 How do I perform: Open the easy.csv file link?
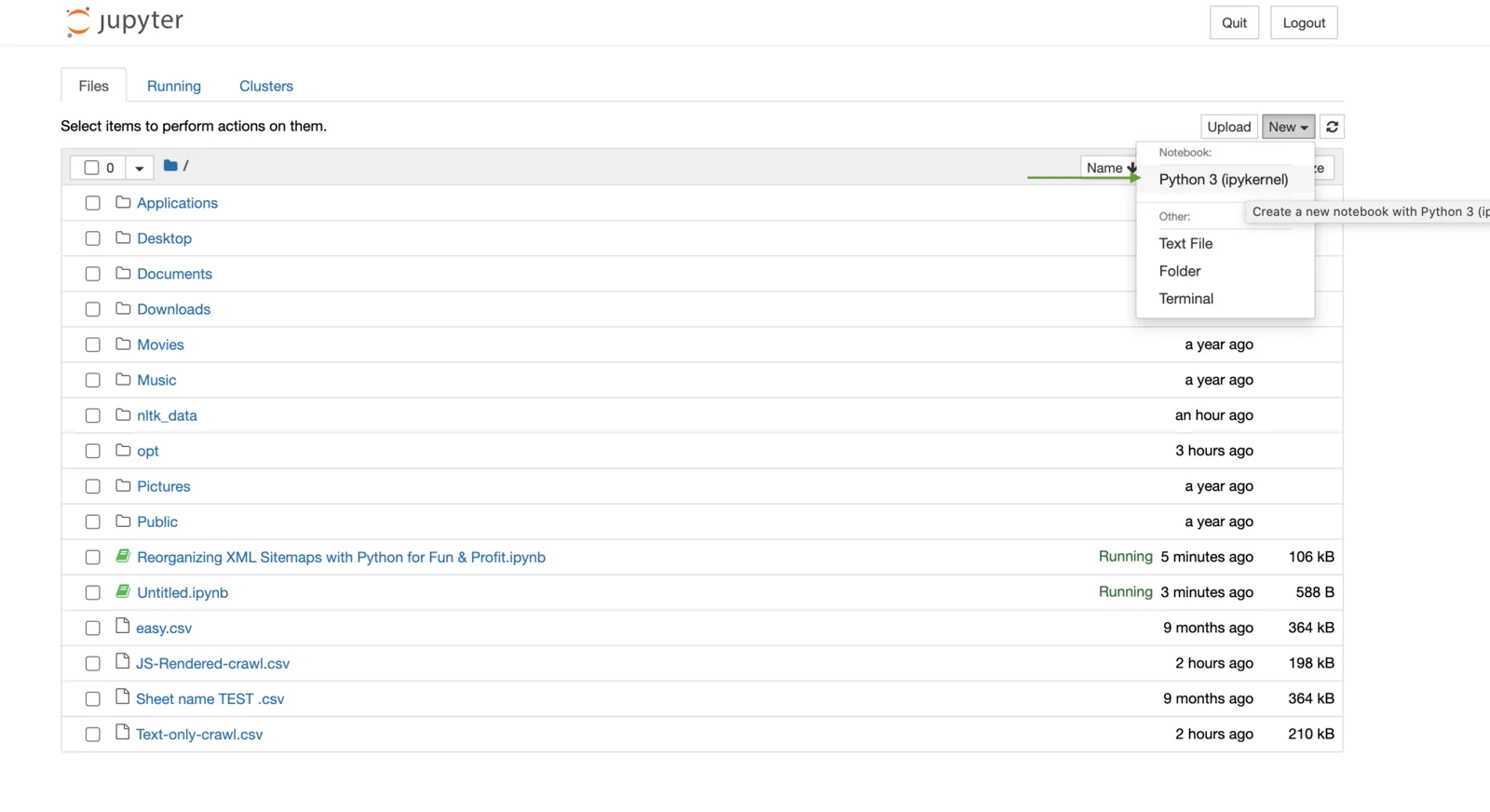click(x=164, y=628)
